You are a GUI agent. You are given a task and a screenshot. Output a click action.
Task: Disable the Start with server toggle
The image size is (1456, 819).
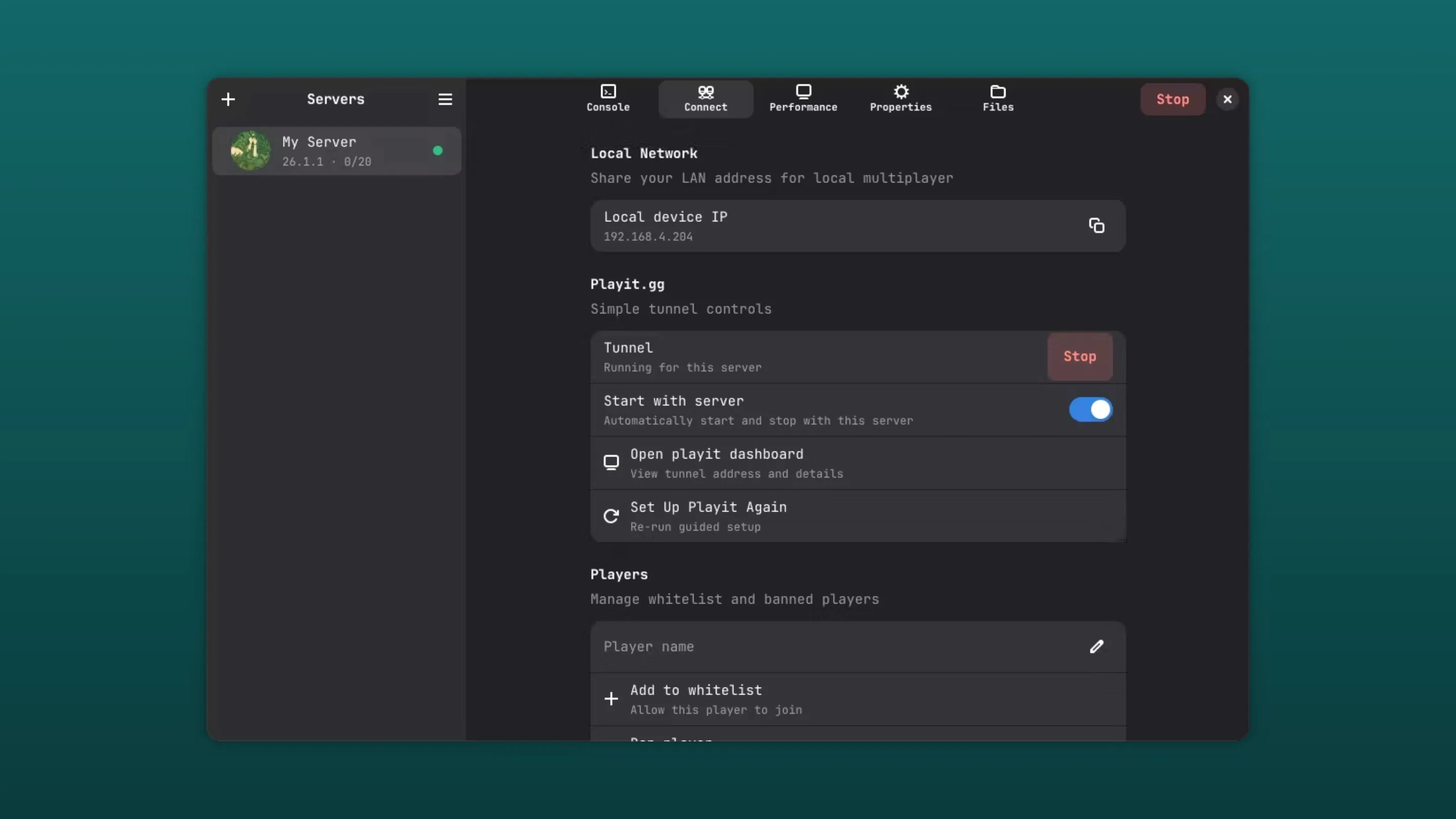pyautogui.click(x=1090, y=410)
